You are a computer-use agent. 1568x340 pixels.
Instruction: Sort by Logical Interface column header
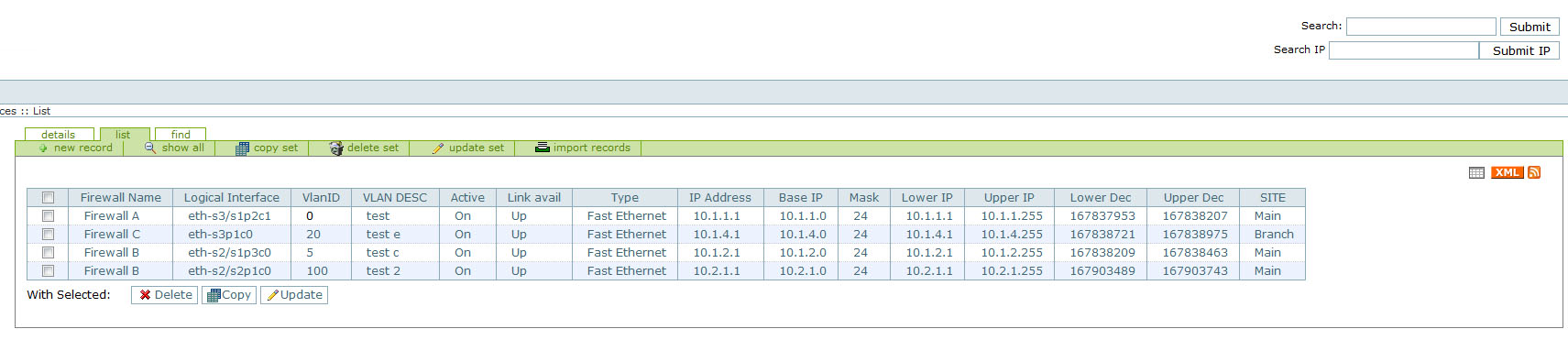(x=232, y=198)
